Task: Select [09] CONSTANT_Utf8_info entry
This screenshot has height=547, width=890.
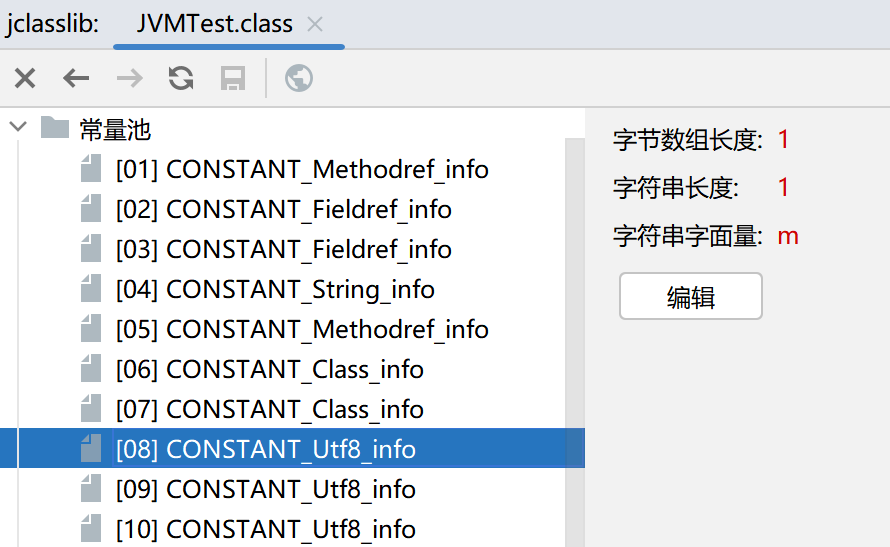Action: 266,489
